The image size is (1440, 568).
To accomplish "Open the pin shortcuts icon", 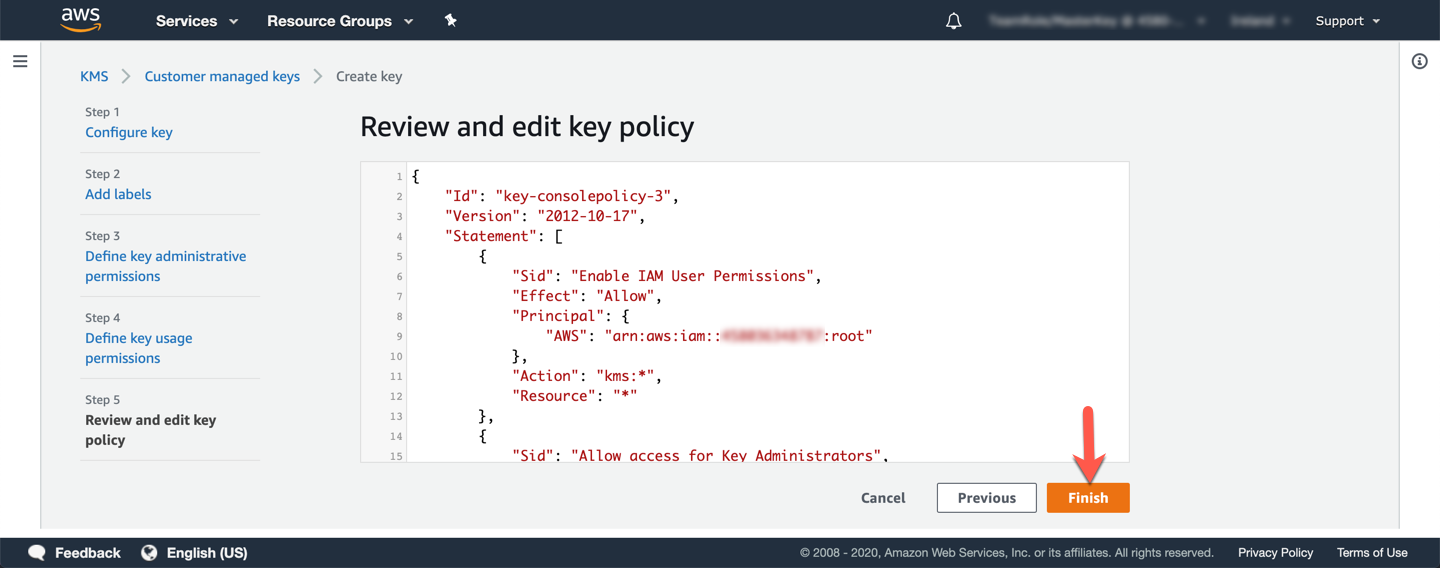I will (x=451, y=20).
